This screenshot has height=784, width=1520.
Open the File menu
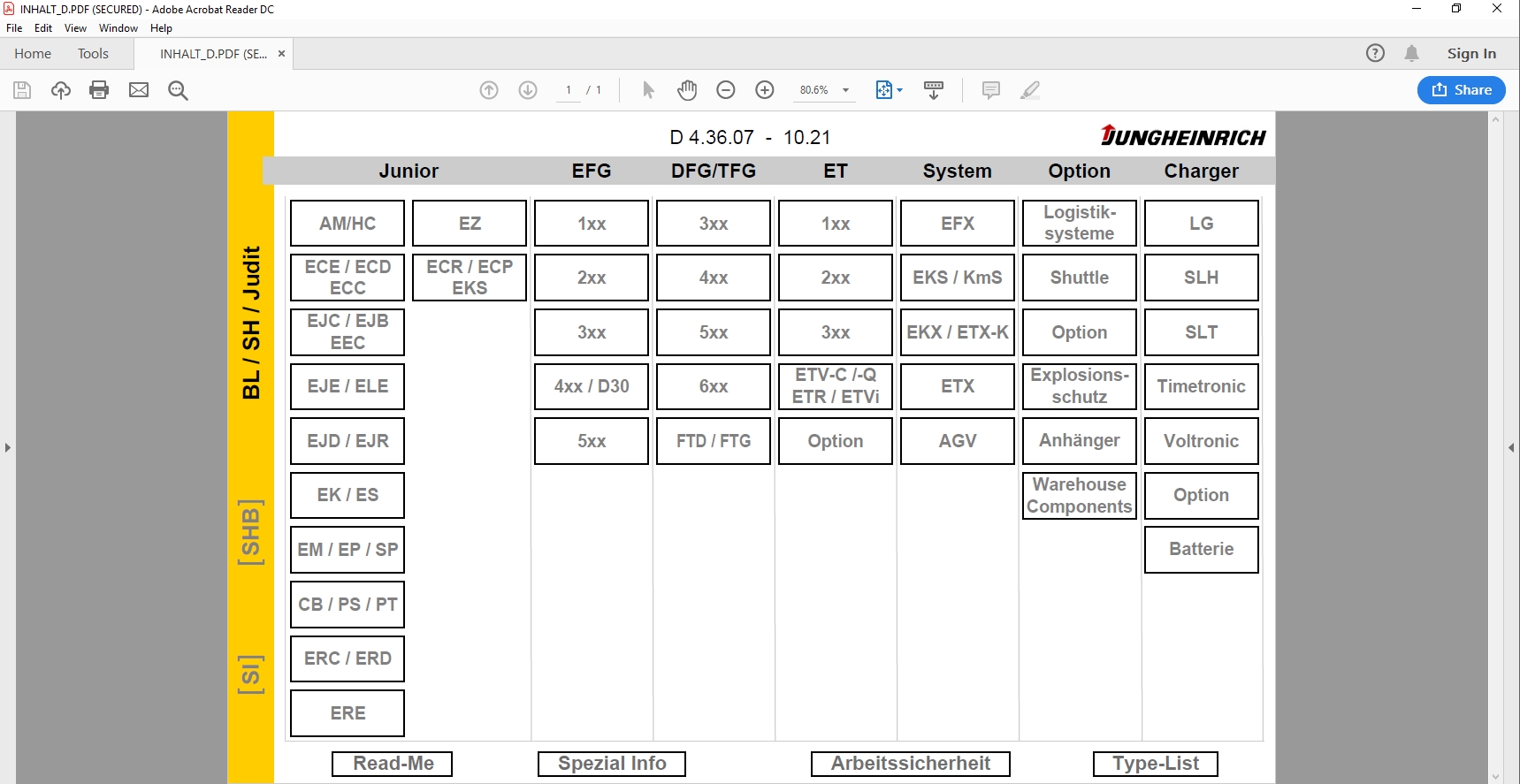click(14, 28)
